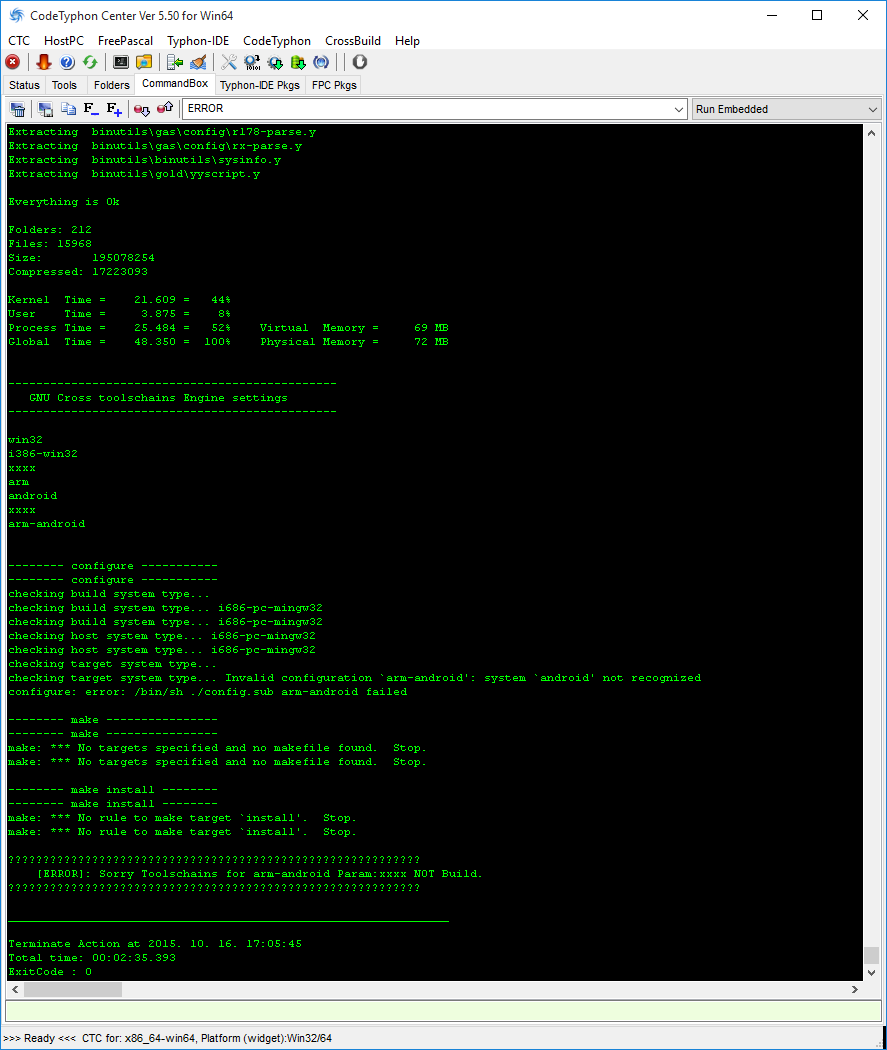
Task: Click the '[ERROR]: Sorry Toolschains' output line
Action: pyautogui.click(x=259, y=874)
